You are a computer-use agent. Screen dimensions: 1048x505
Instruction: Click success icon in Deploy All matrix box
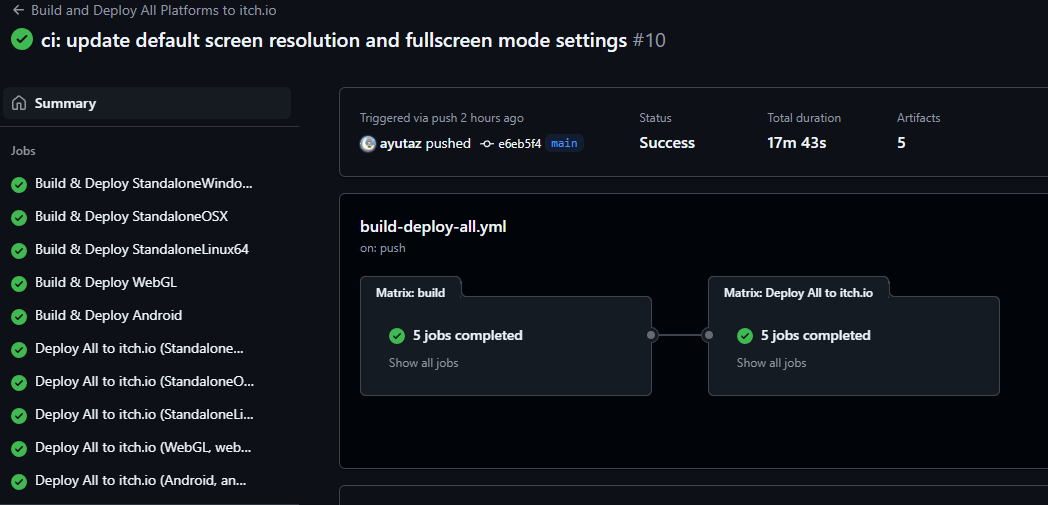(x=745, y=335)
